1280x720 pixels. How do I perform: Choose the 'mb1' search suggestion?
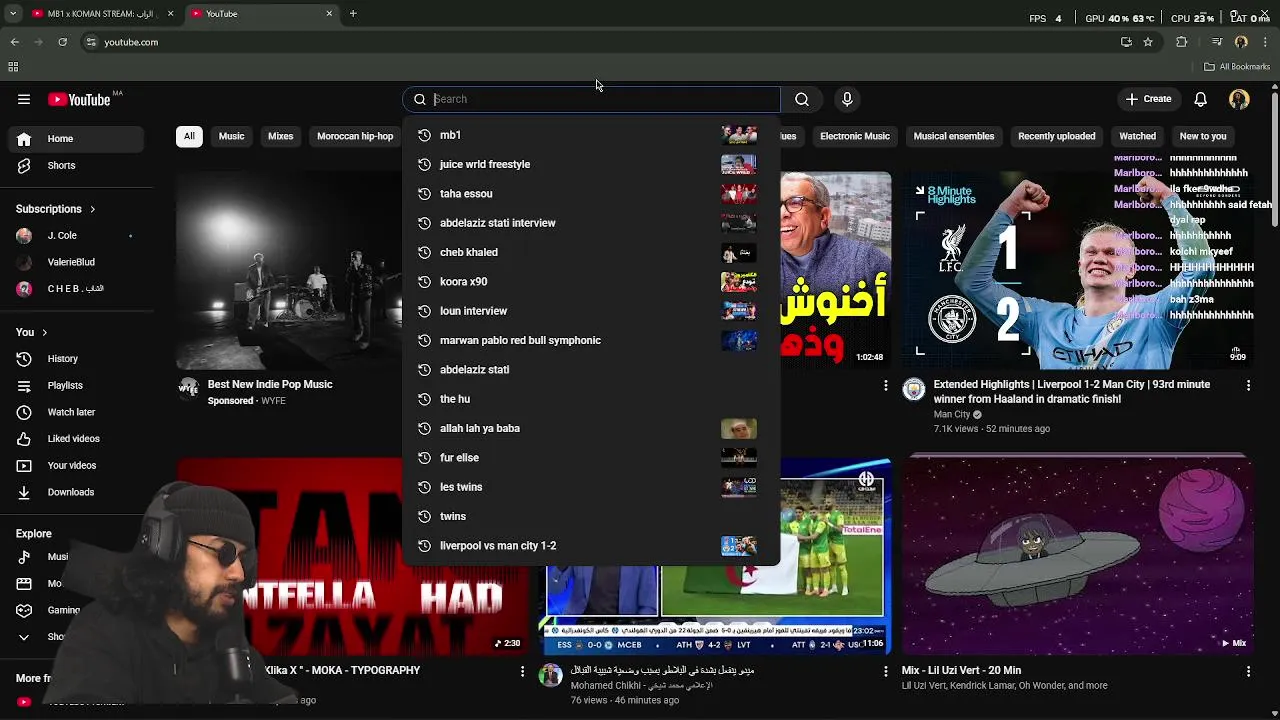coord(591,135)
